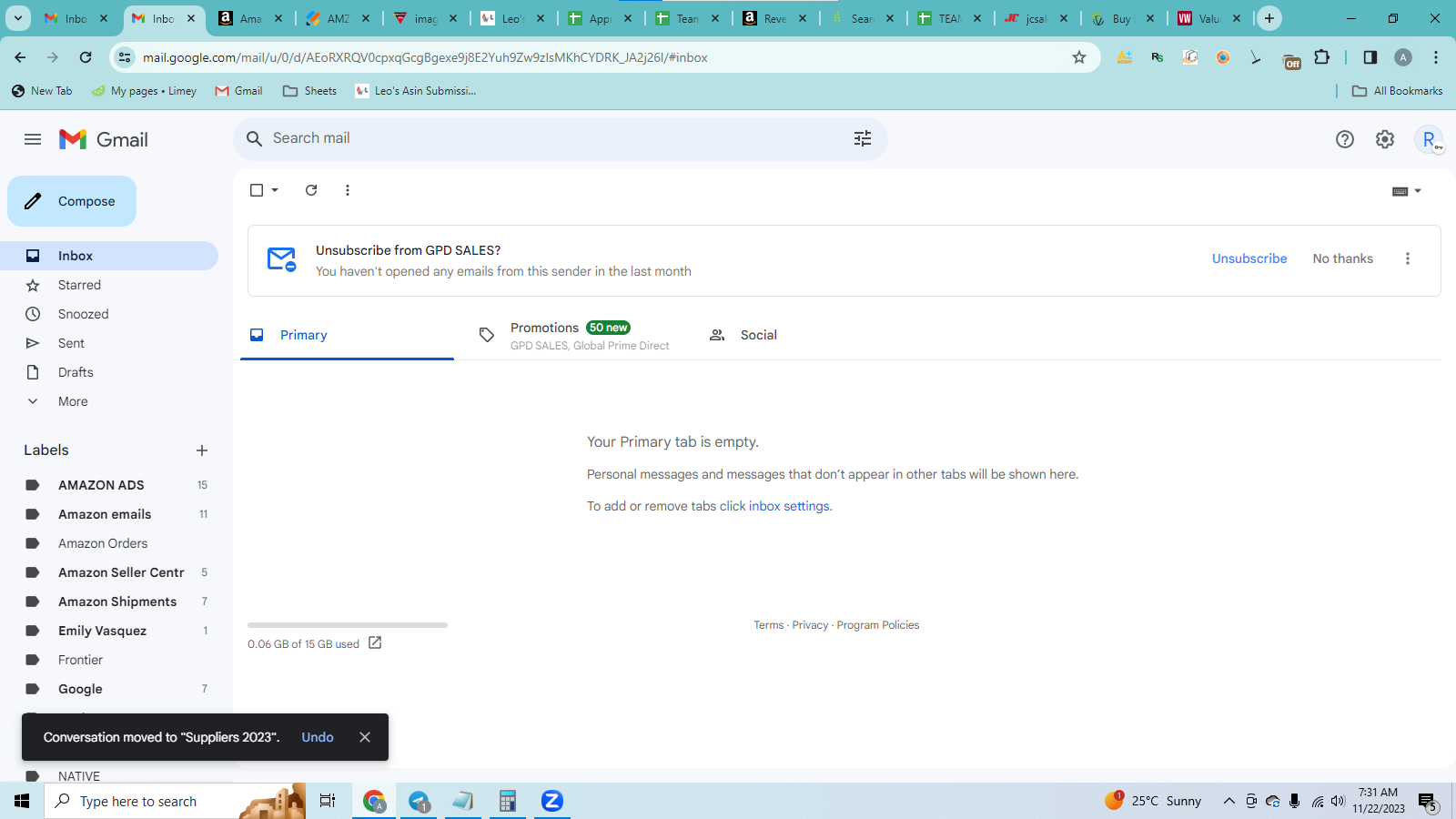Tick the select all conversations checkbox
The height and width of the screenshot is (819, 1456).
(x=257, y=190)
